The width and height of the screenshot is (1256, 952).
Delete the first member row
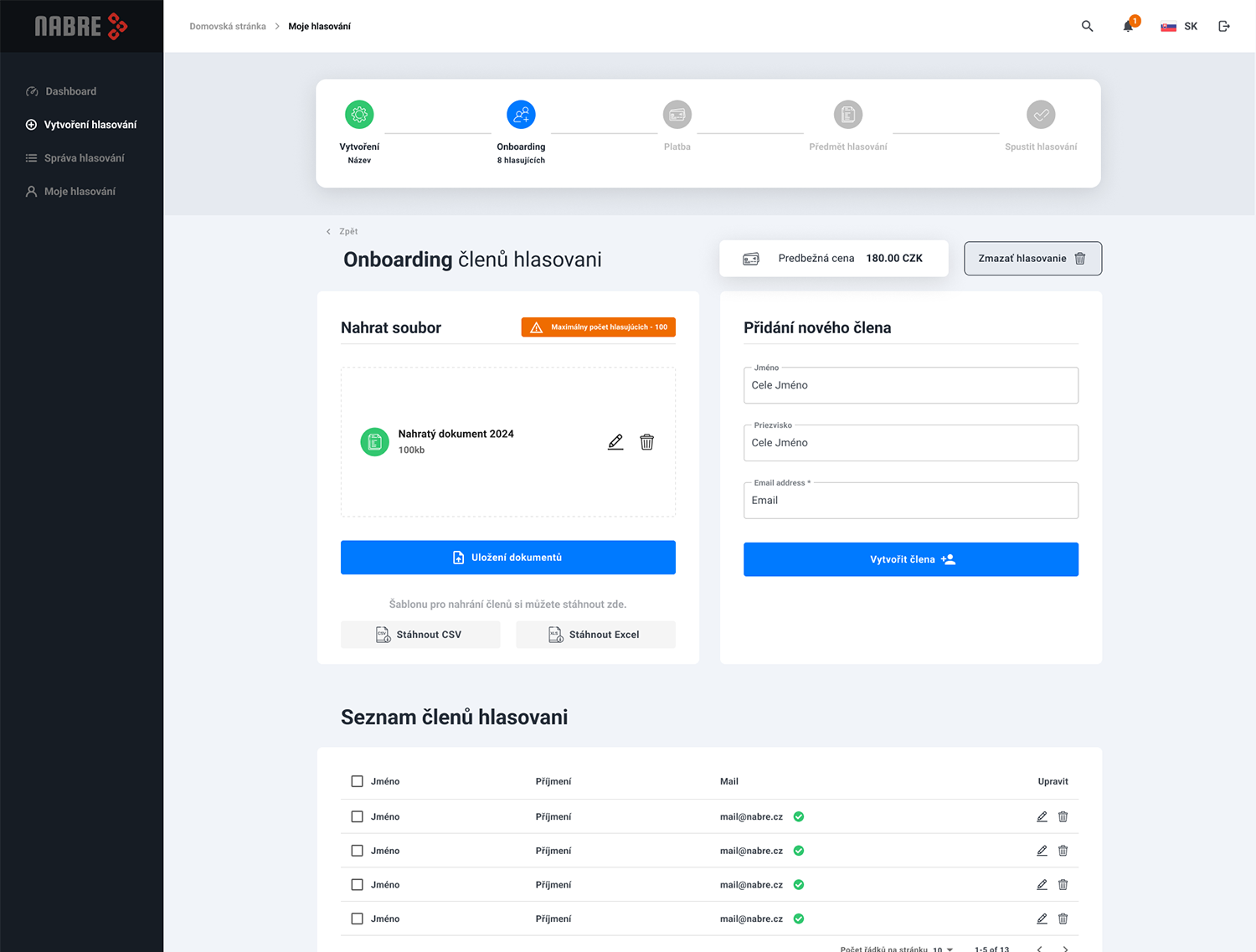(x=1063, y=816)
